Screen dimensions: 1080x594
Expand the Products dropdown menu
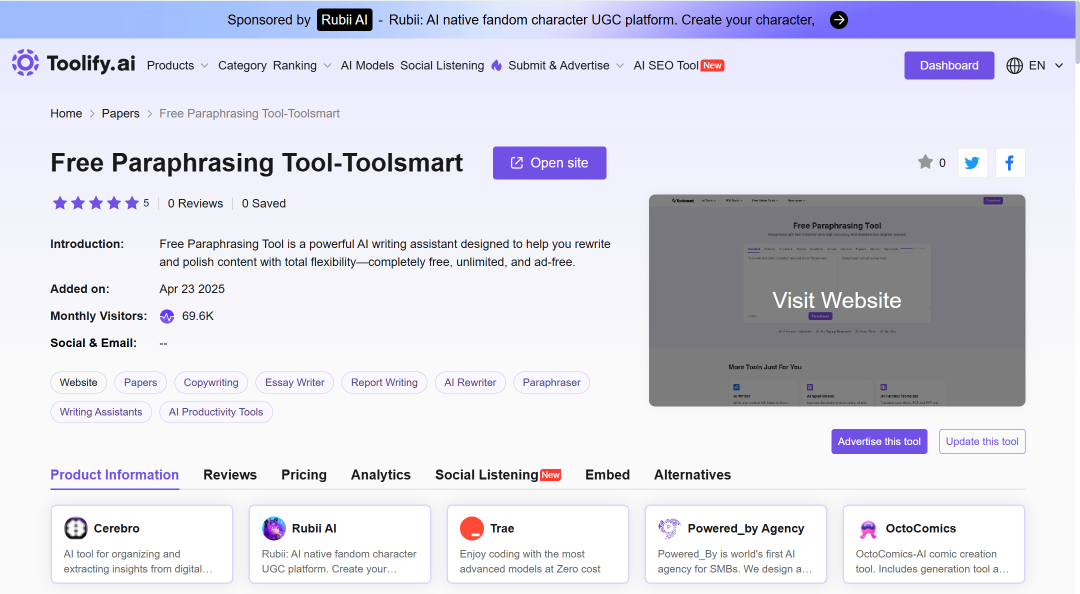pyautogui.click(x=178, y=65)
